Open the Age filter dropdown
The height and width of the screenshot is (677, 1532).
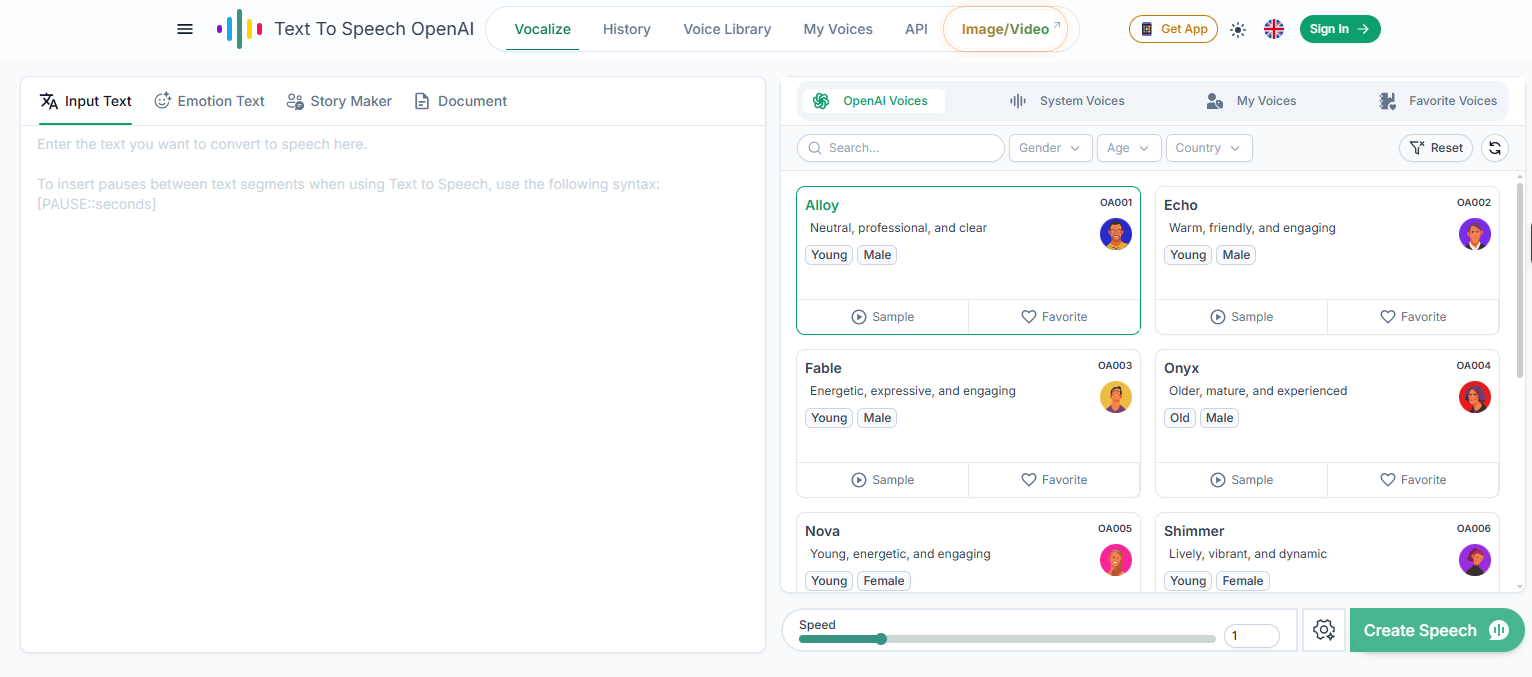(x=1129, y=148)
